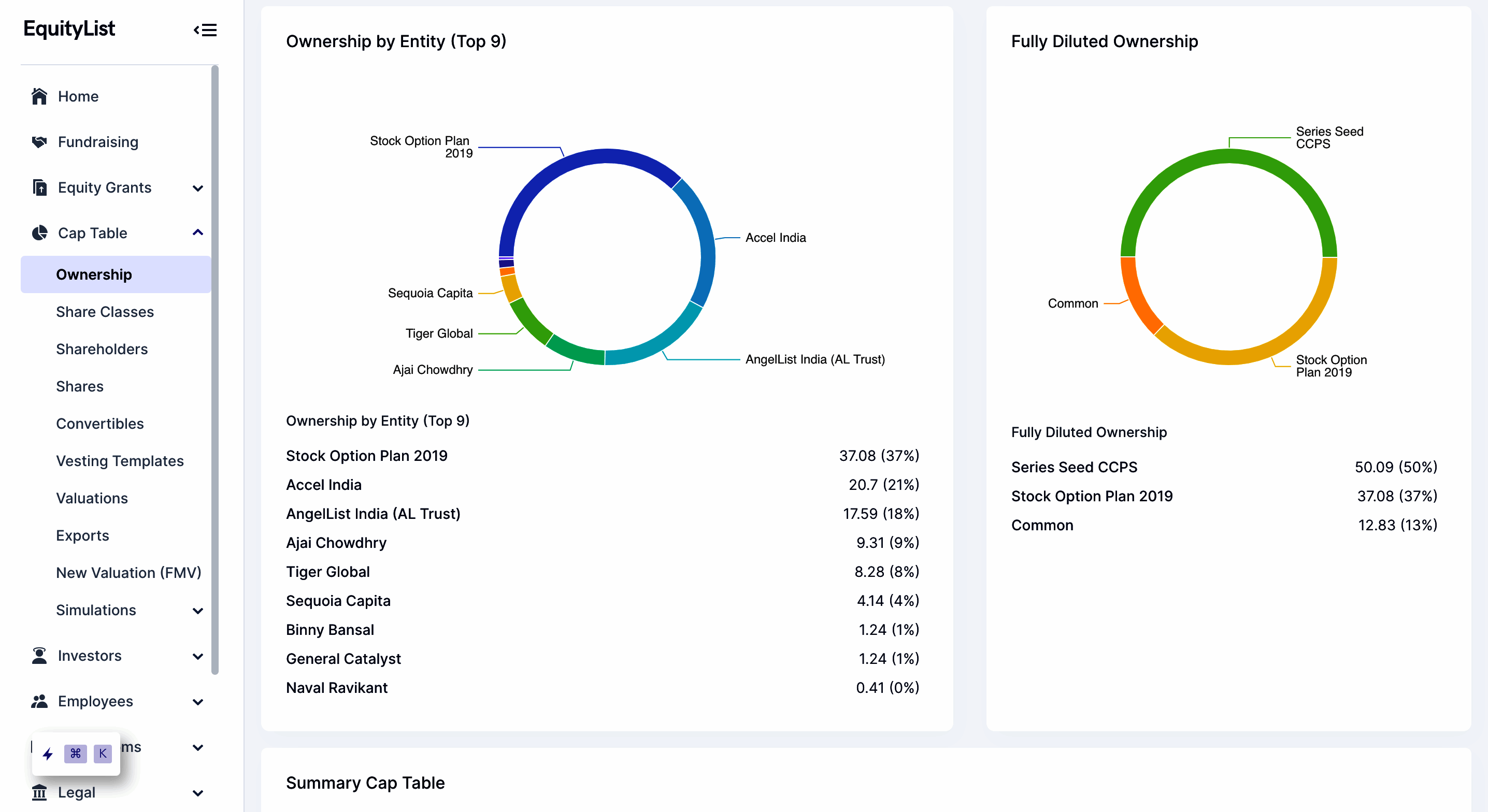Click the Employees people icon
This screenshot has height=812, width=1488.
click(x=39, y=701)
